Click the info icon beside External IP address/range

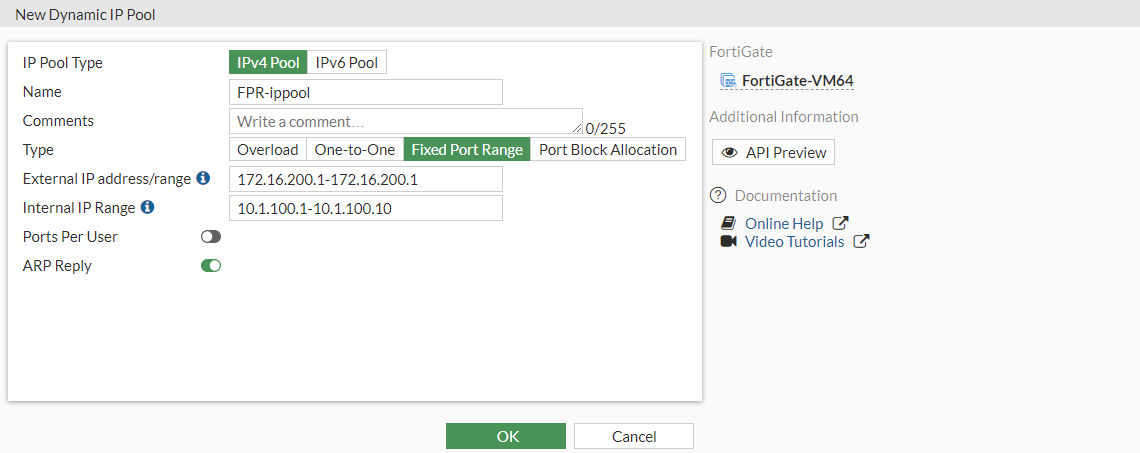click(x=203, y=178)
